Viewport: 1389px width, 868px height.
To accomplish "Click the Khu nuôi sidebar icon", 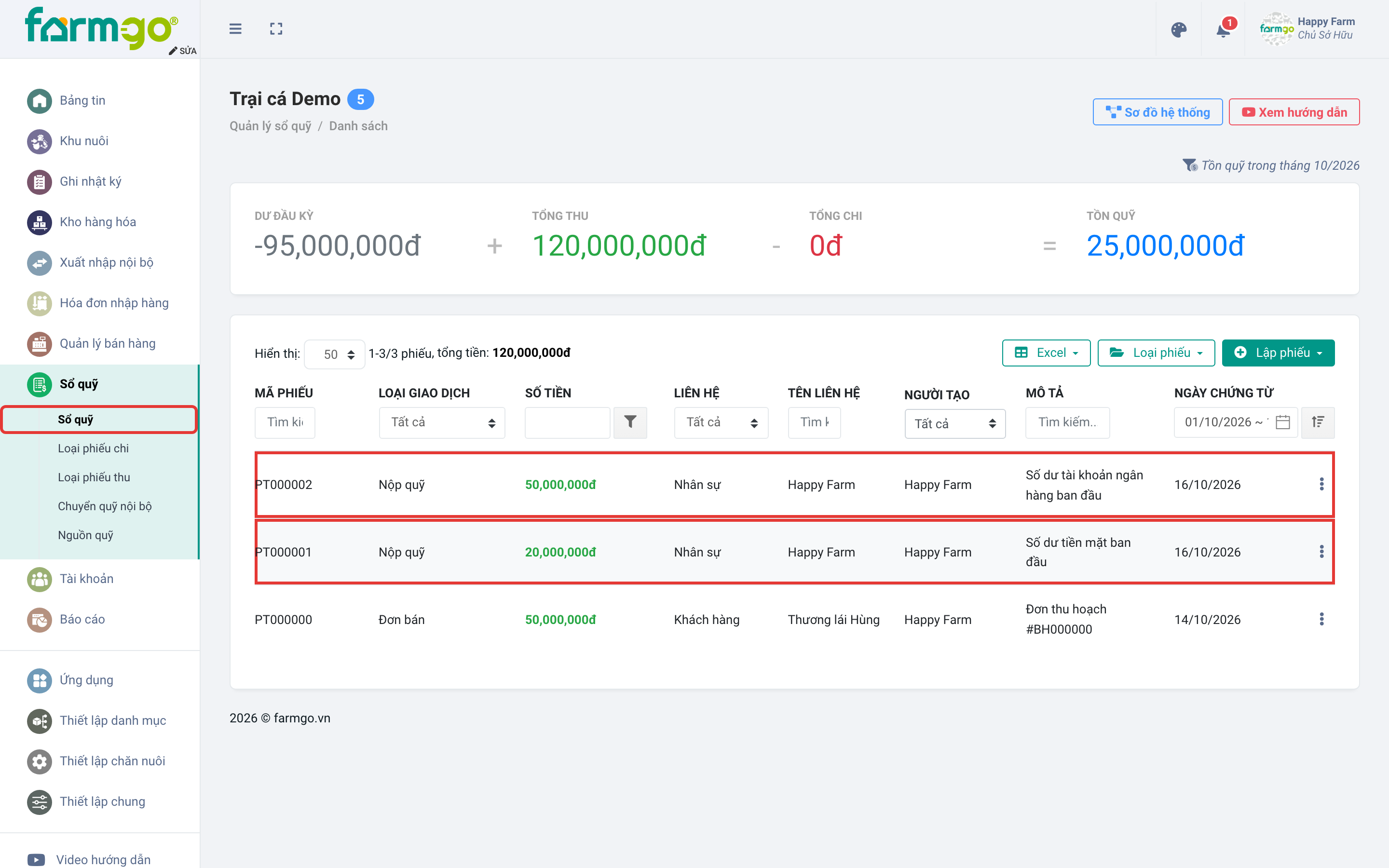I will 40,141.
